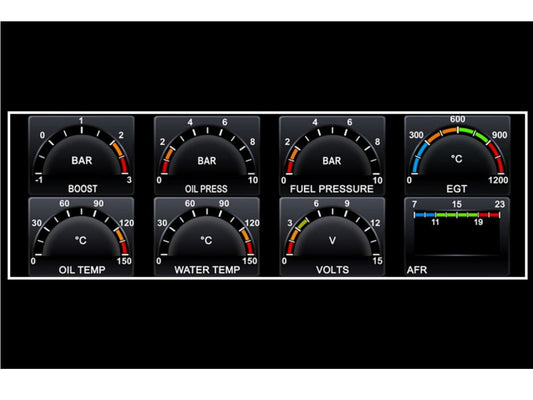Select the FUEL PRESSURE gauge

(332, 155)
